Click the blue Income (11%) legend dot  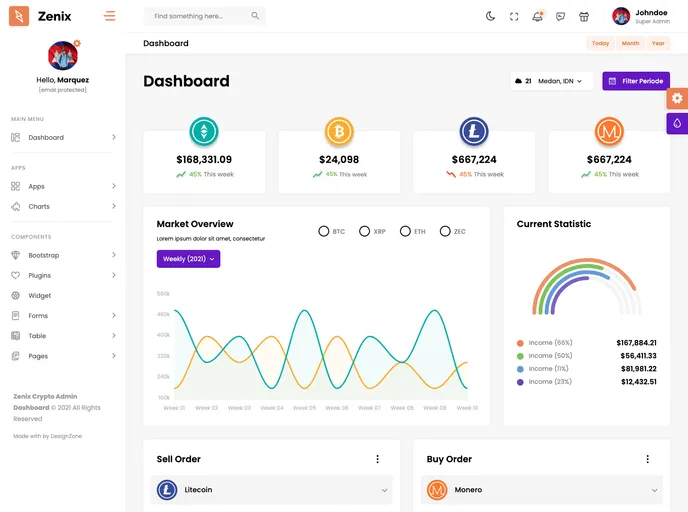click(x=520, y=369)
